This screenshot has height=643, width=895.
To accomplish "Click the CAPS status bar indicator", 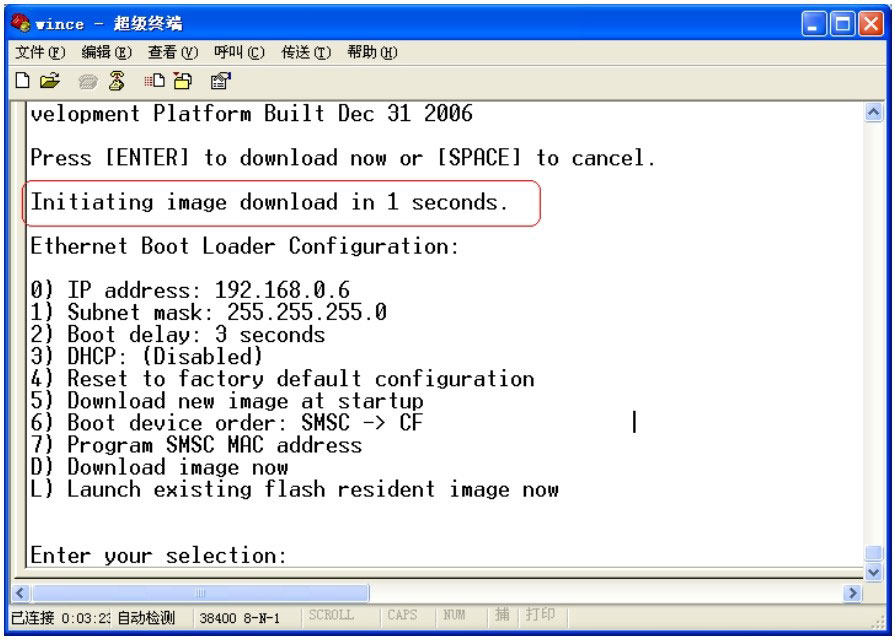I will 402,615.
